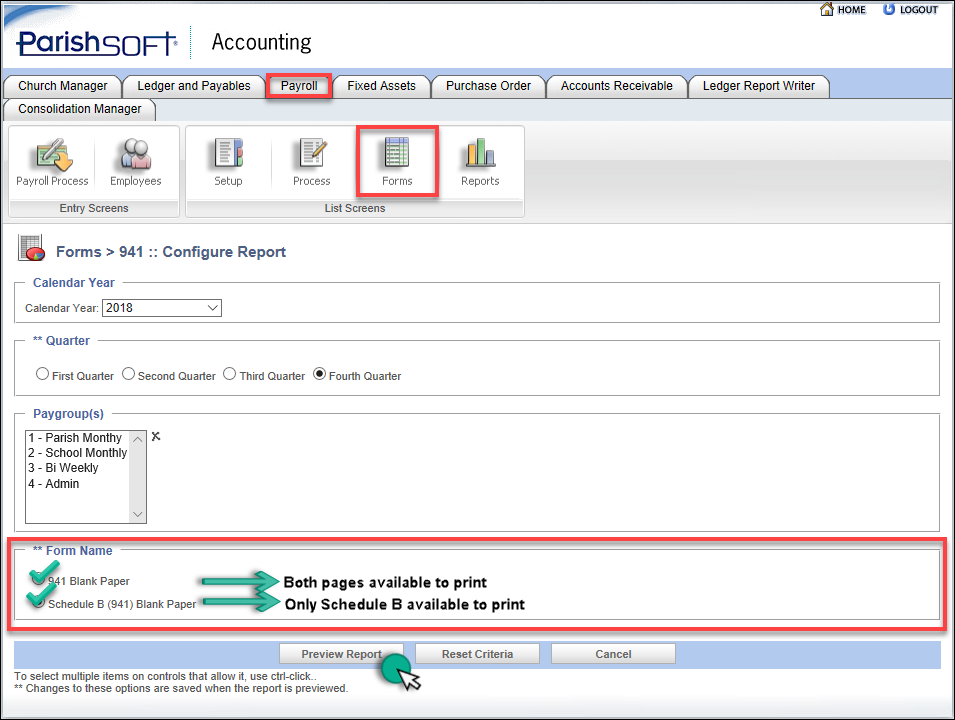
Task: Click the Configure Report page icon
Action: click(x=31, y=248)
